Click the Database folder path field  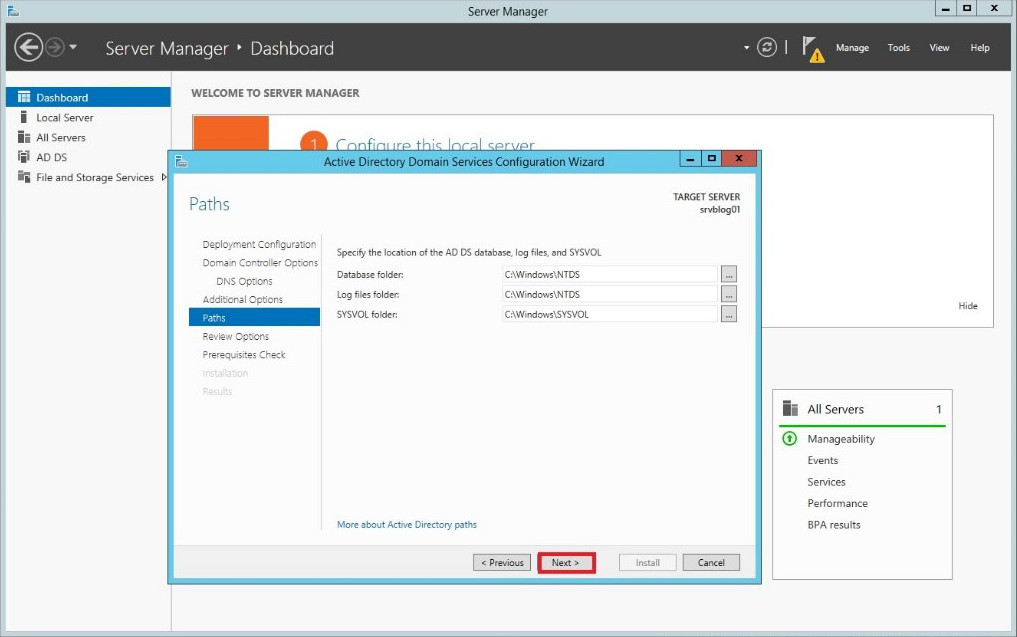click(610, 274)
